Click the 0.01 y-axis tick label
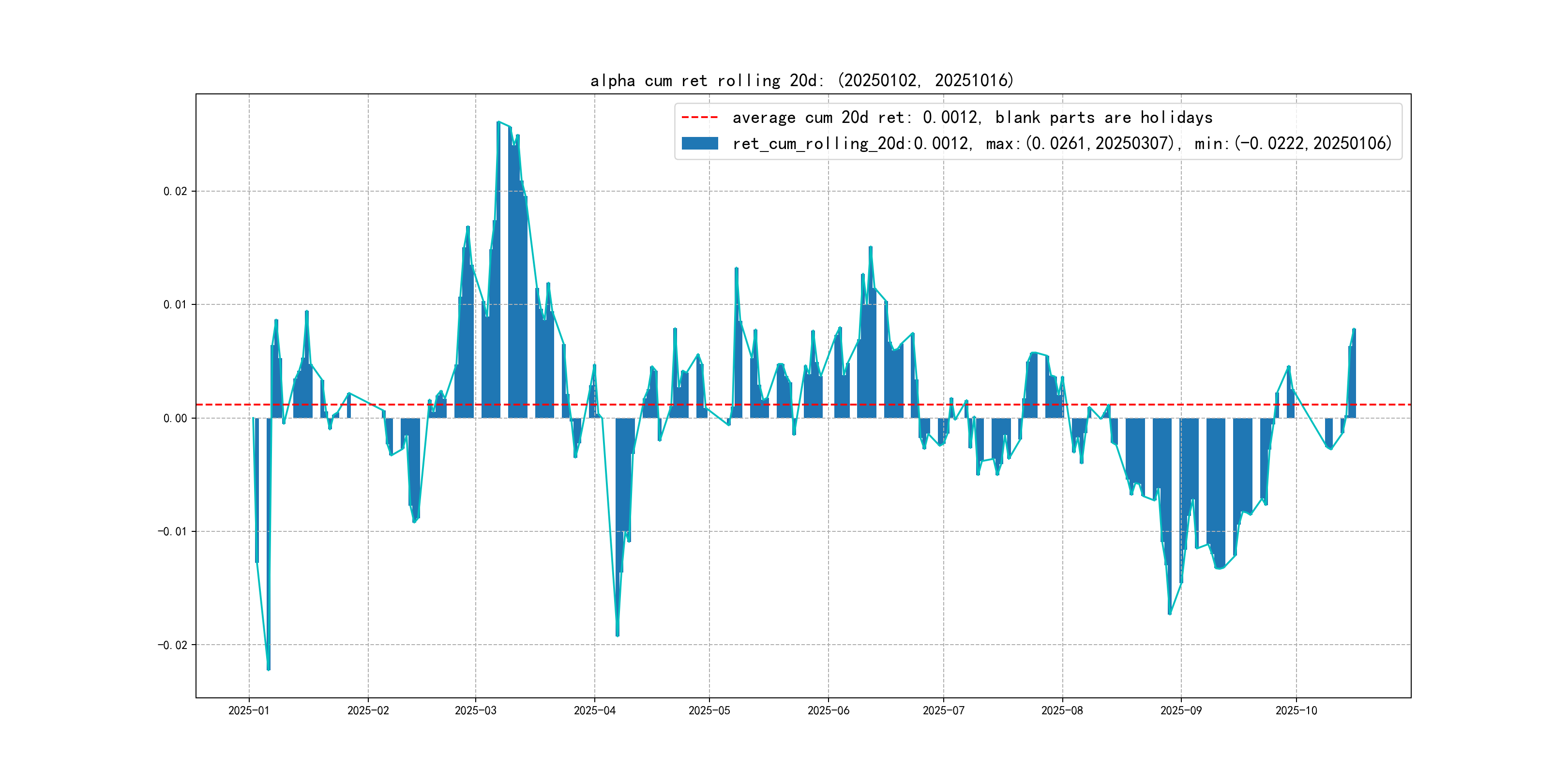The image size is (1568, 784). 175,304
